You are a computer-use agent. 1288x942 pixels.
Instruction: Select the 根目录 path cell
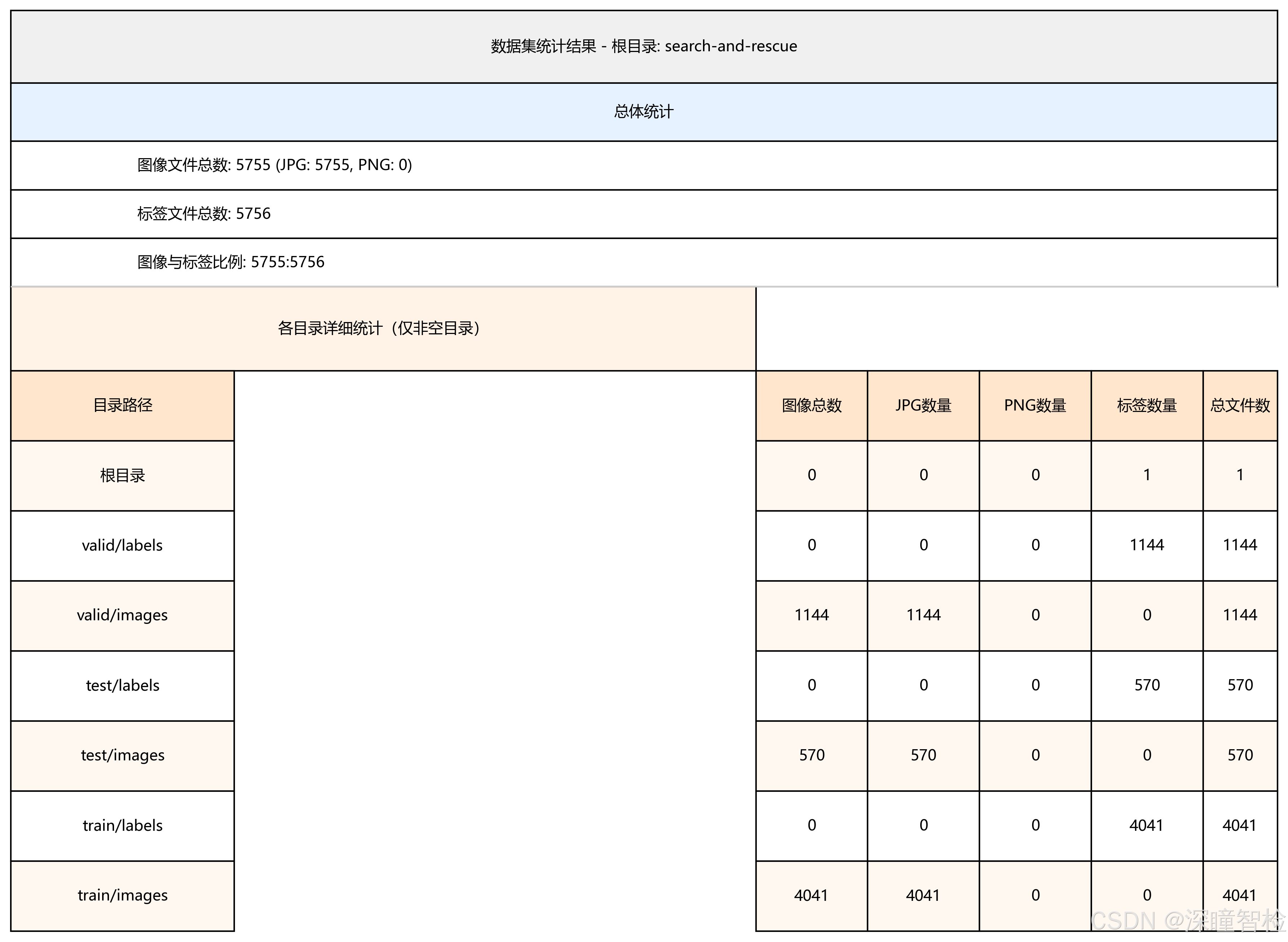point(123,476)
